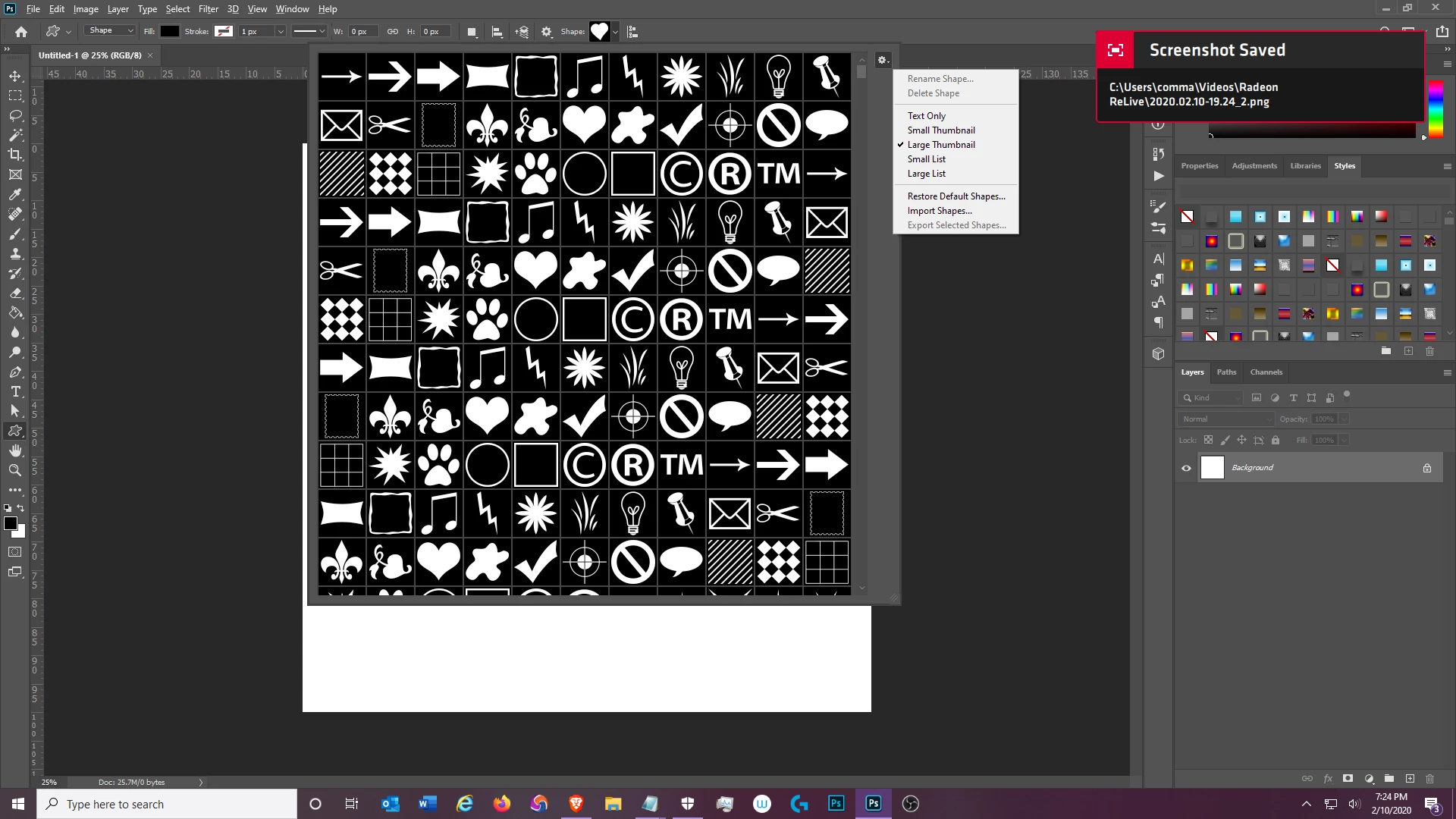Switch to the Channels tab
1456x819 pixels.
[x=1266, y=372]
